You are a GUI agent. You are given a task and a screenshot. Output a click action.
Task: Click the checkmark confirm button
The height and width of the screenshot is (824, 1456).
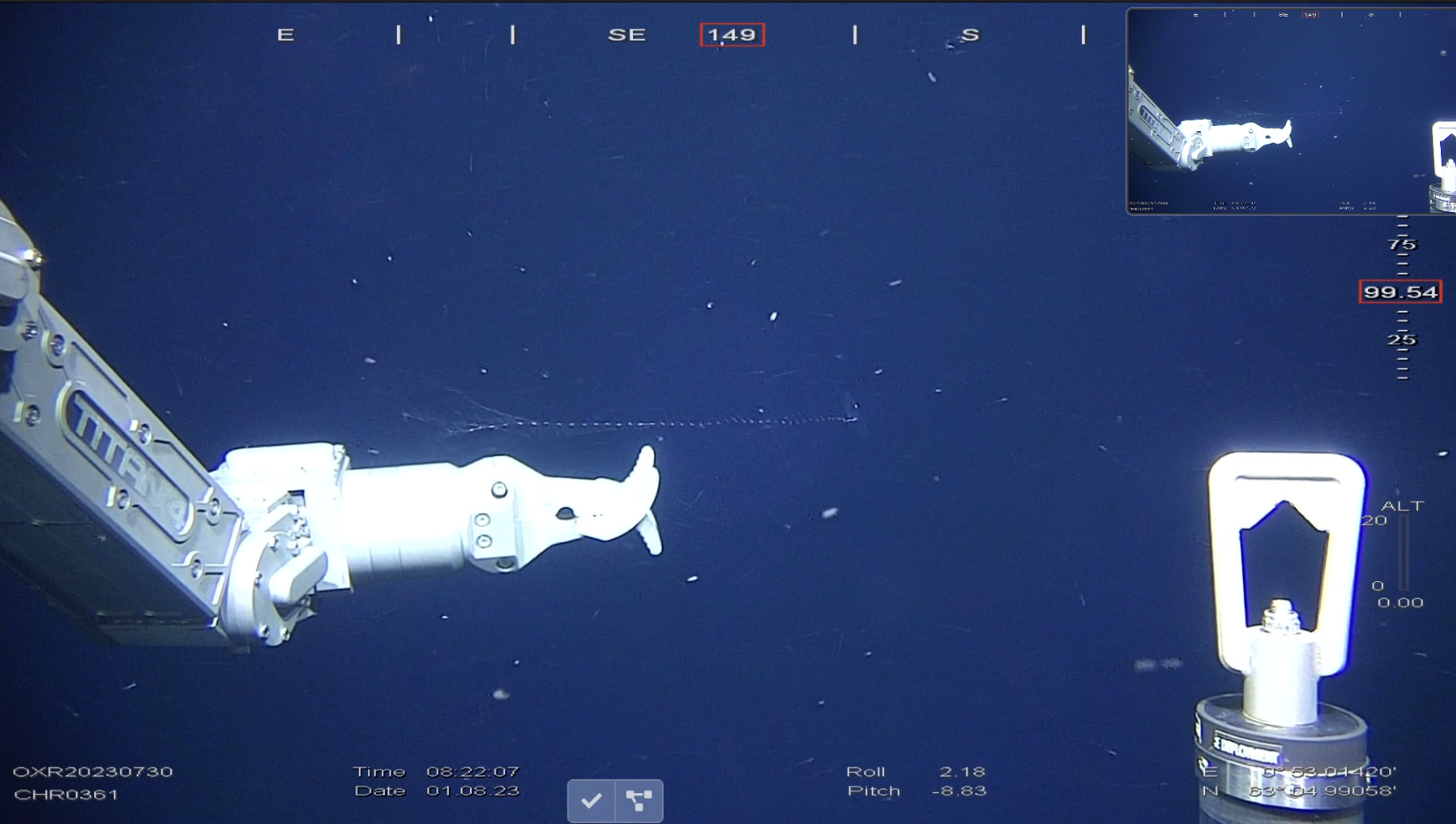pyautogui.click(x=591, y=800)
